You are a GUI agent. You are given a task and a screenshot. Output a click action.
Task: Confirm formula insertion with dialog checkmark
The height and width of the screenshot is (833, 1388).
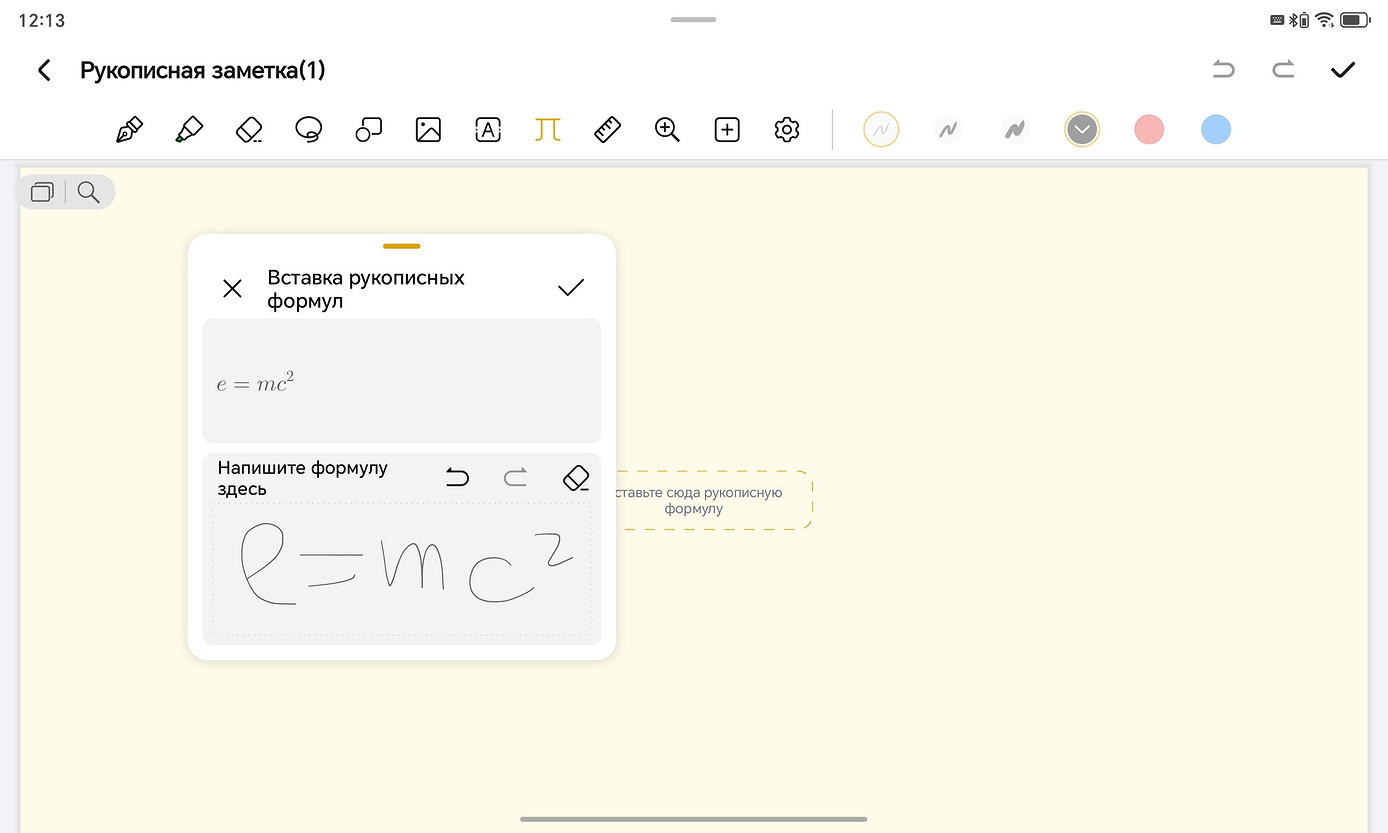571,289
